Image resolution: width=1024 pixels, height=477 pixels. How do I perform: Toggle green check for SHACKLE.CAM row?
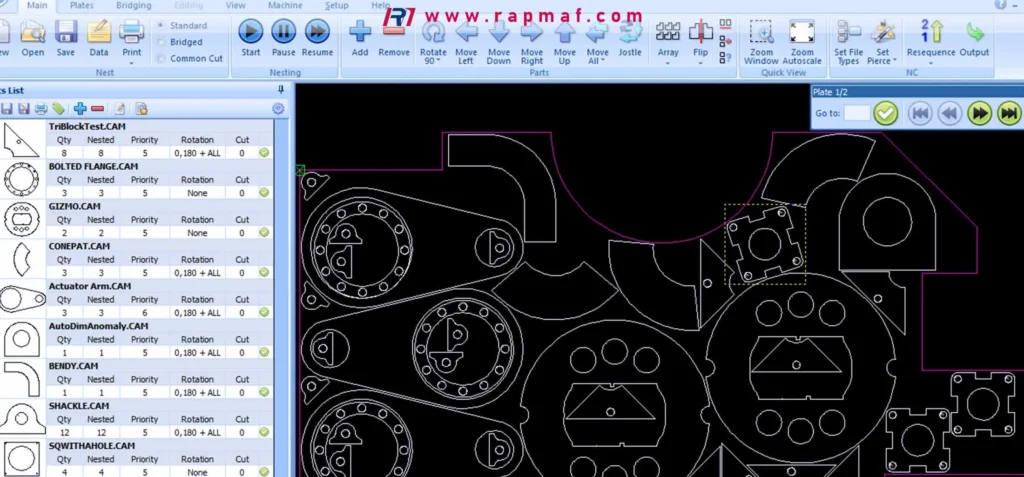pos(264,432)
